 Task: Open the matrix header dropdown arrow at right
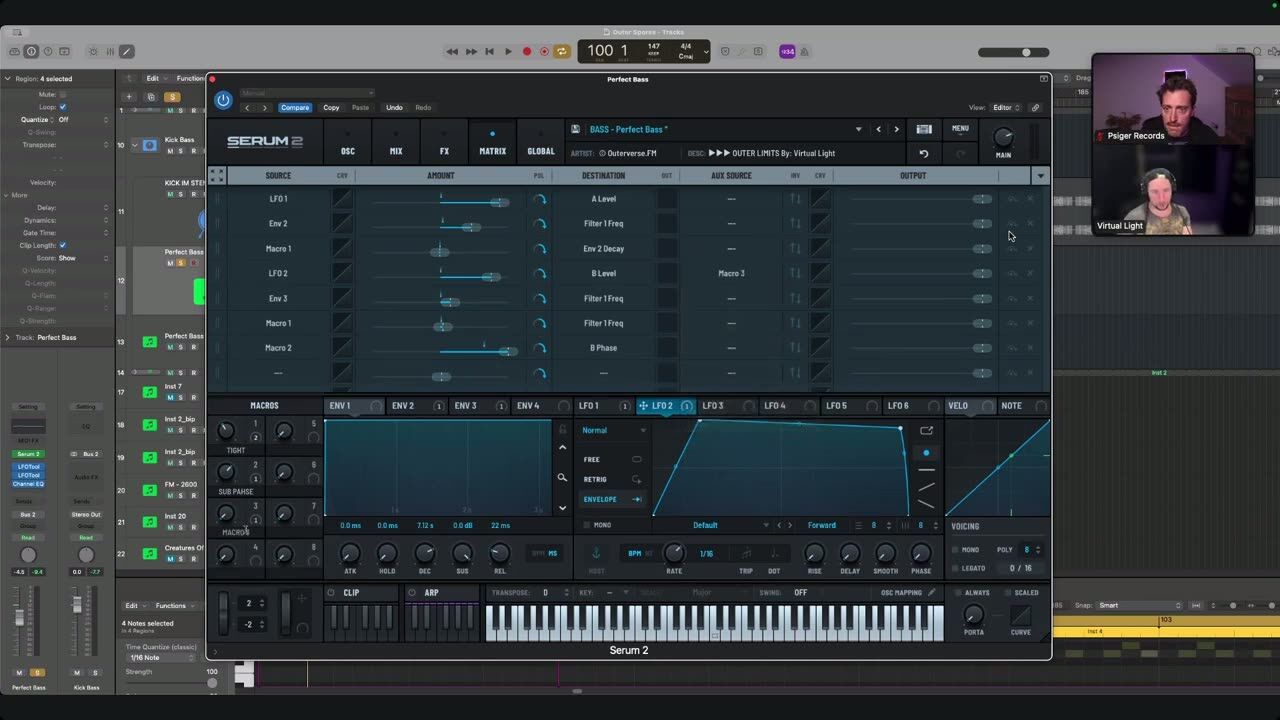tap(1040, 176)
